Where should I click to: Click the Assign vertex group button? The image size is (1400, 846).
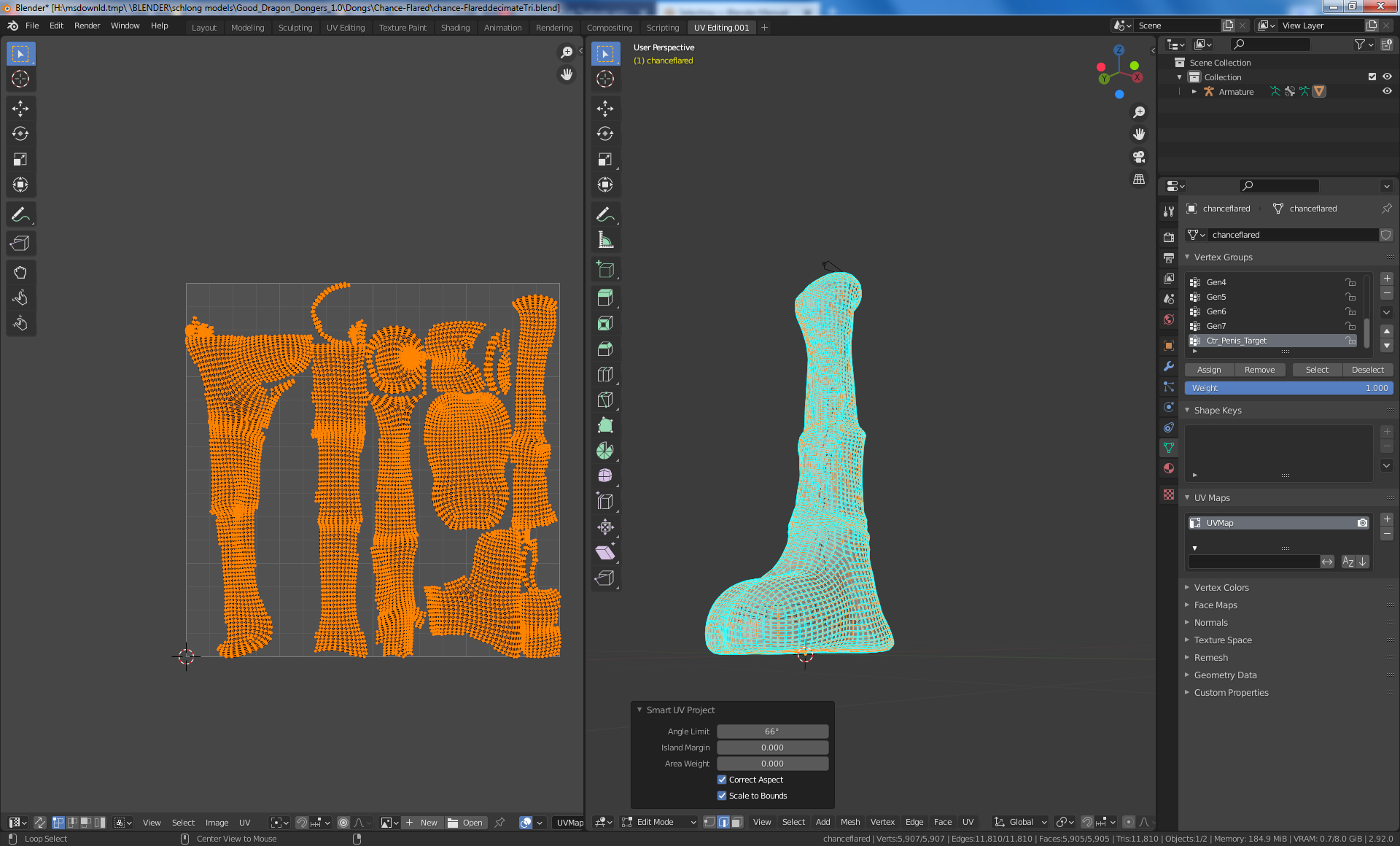click(1209, 370)
